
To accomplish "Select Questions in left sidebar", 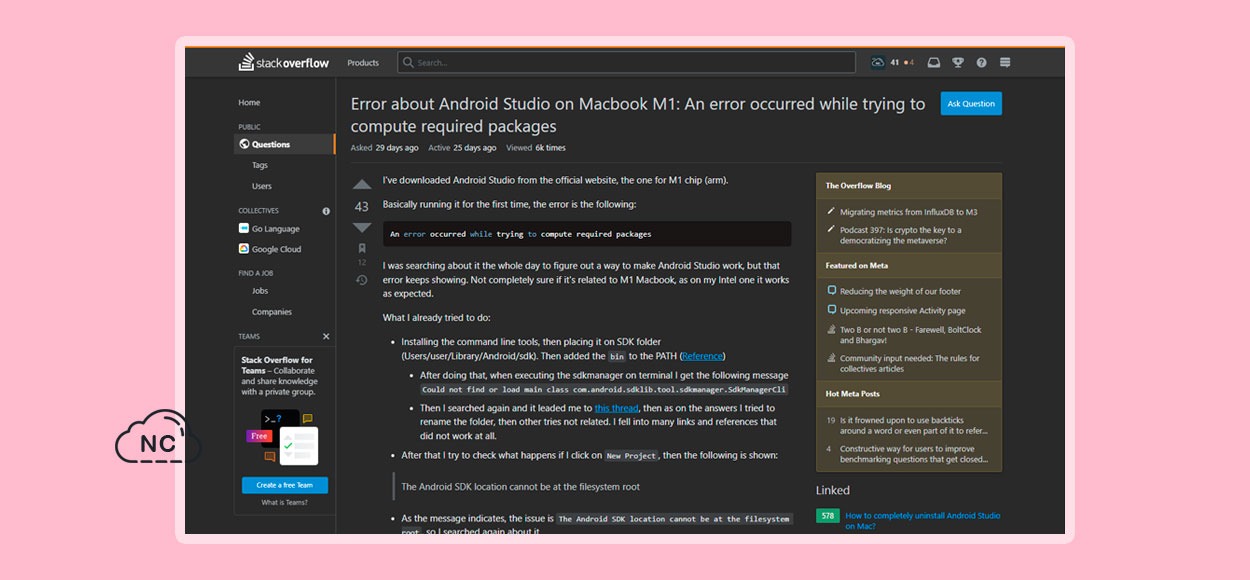I will coord(285,144).
